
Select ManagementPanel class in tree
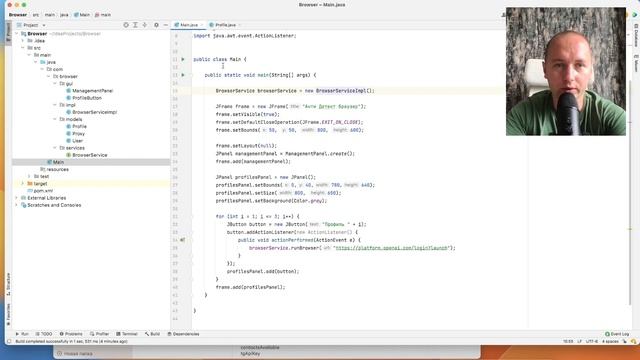coord(89,91)
